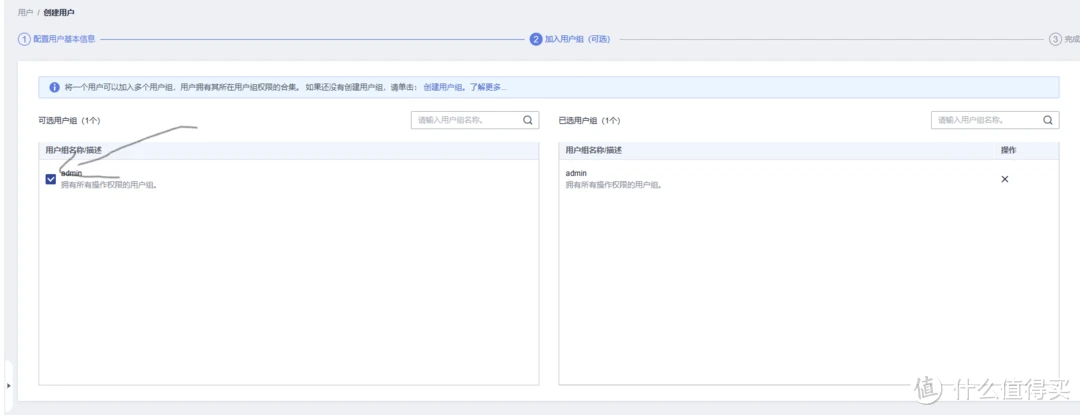Remove admin from selected groups with X

[1004, 179]
